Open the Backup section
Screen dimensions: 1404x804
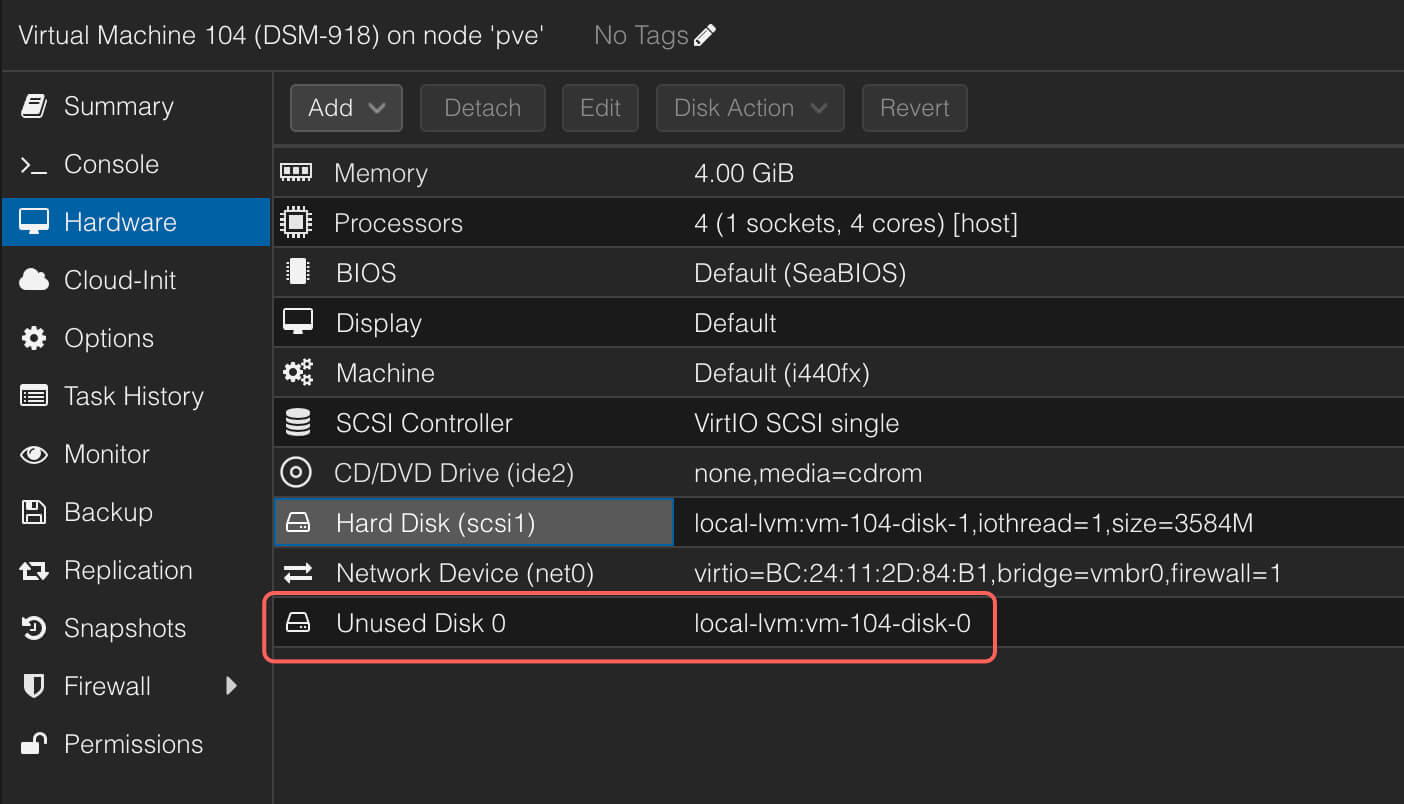108,512
